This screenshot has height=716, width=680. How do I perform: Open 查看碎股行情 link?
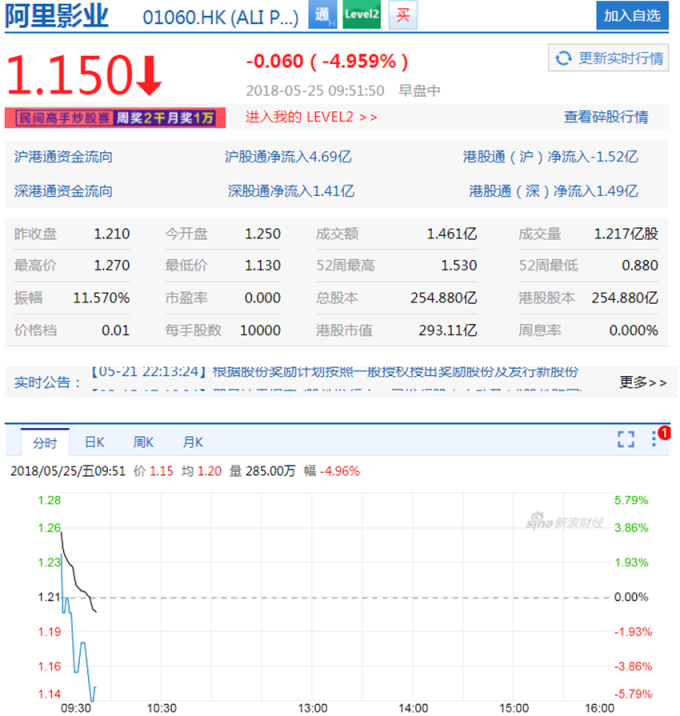click(x=606, y=117)
